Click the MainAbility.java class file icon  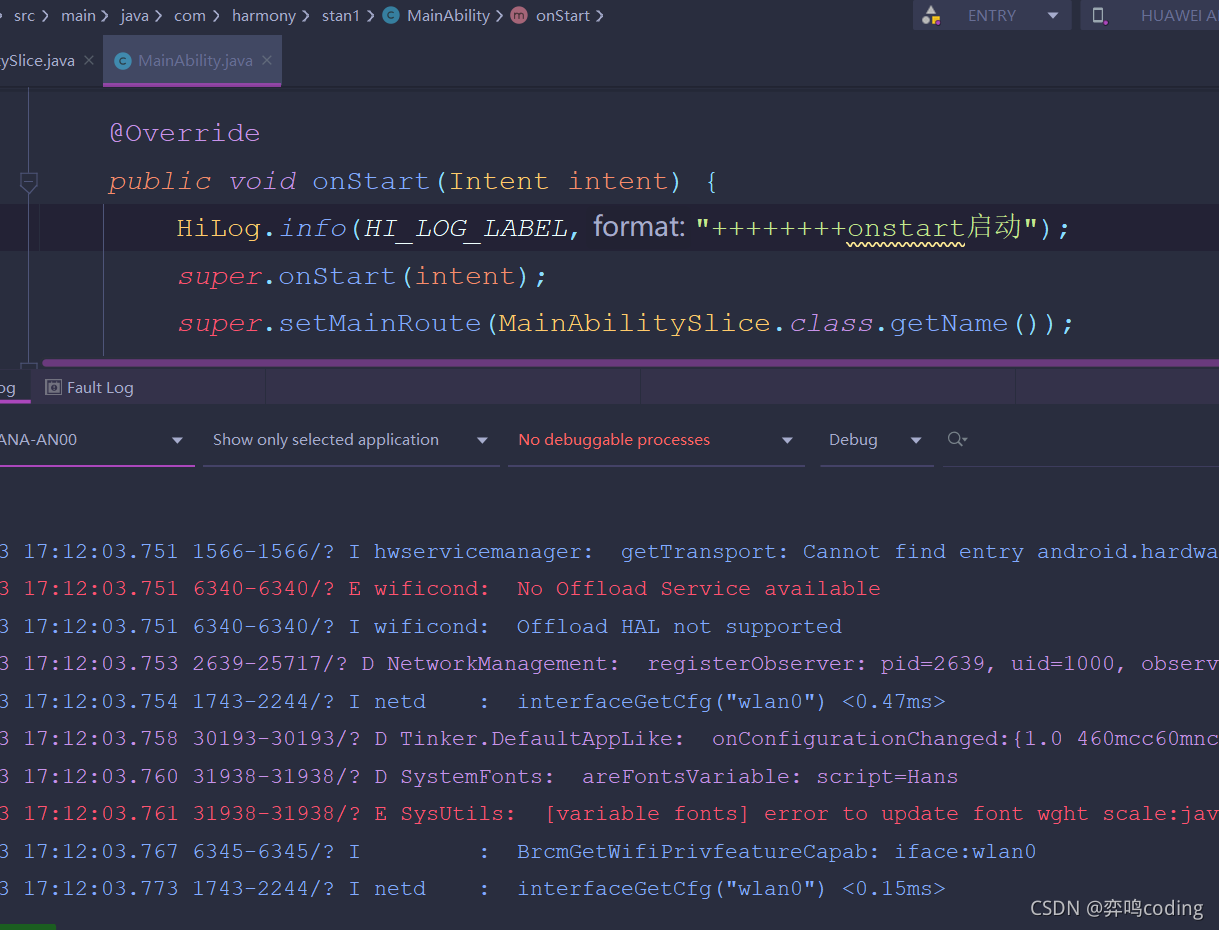click(123, 61)
